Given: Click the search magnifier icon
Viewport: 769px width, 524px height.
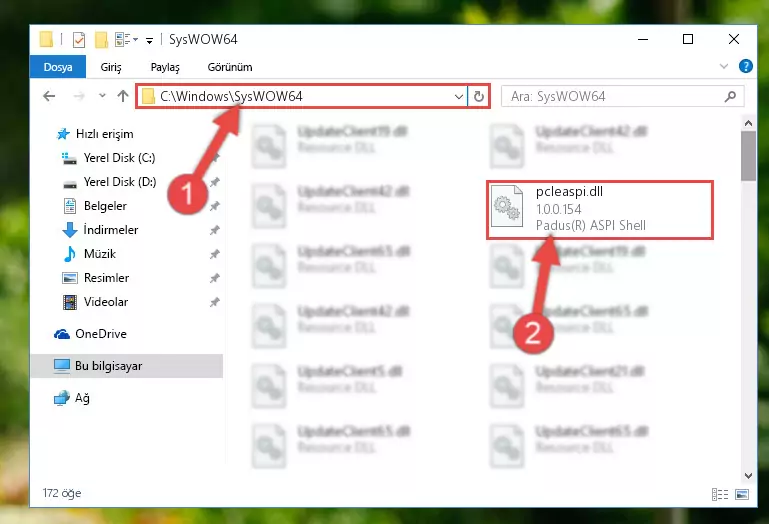Looking at the screenshot, I should coord(730,96).
